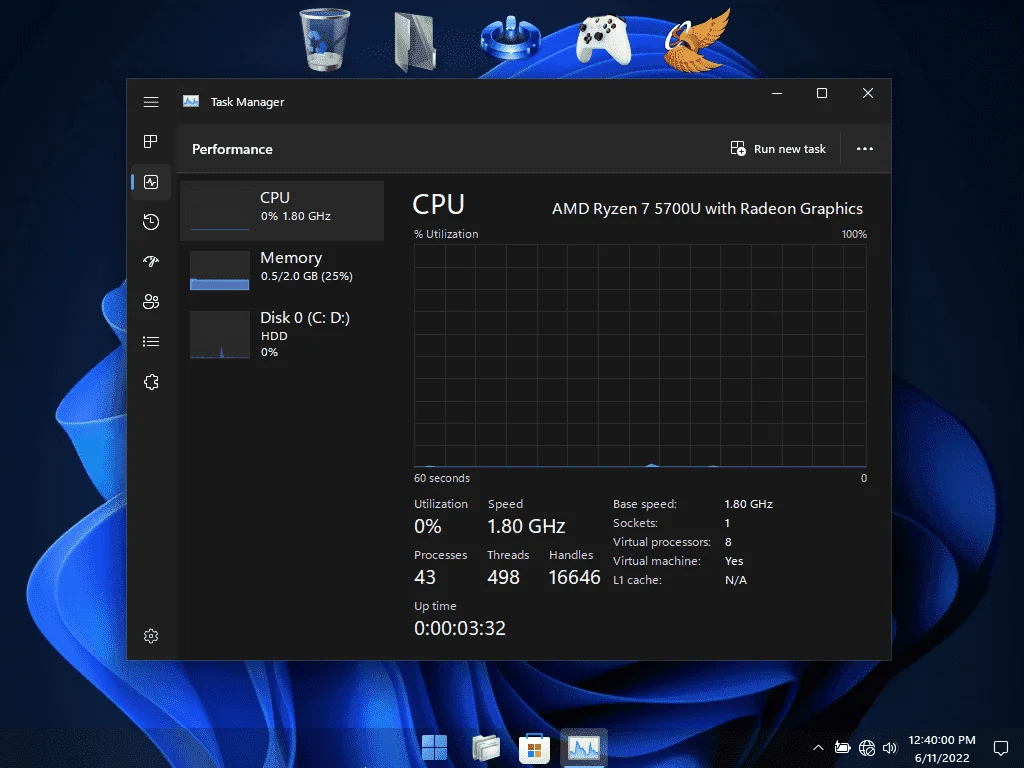Click the CPU mini graph thumbnail
This screenshot has width=1024, height=768.
(219, 210)
